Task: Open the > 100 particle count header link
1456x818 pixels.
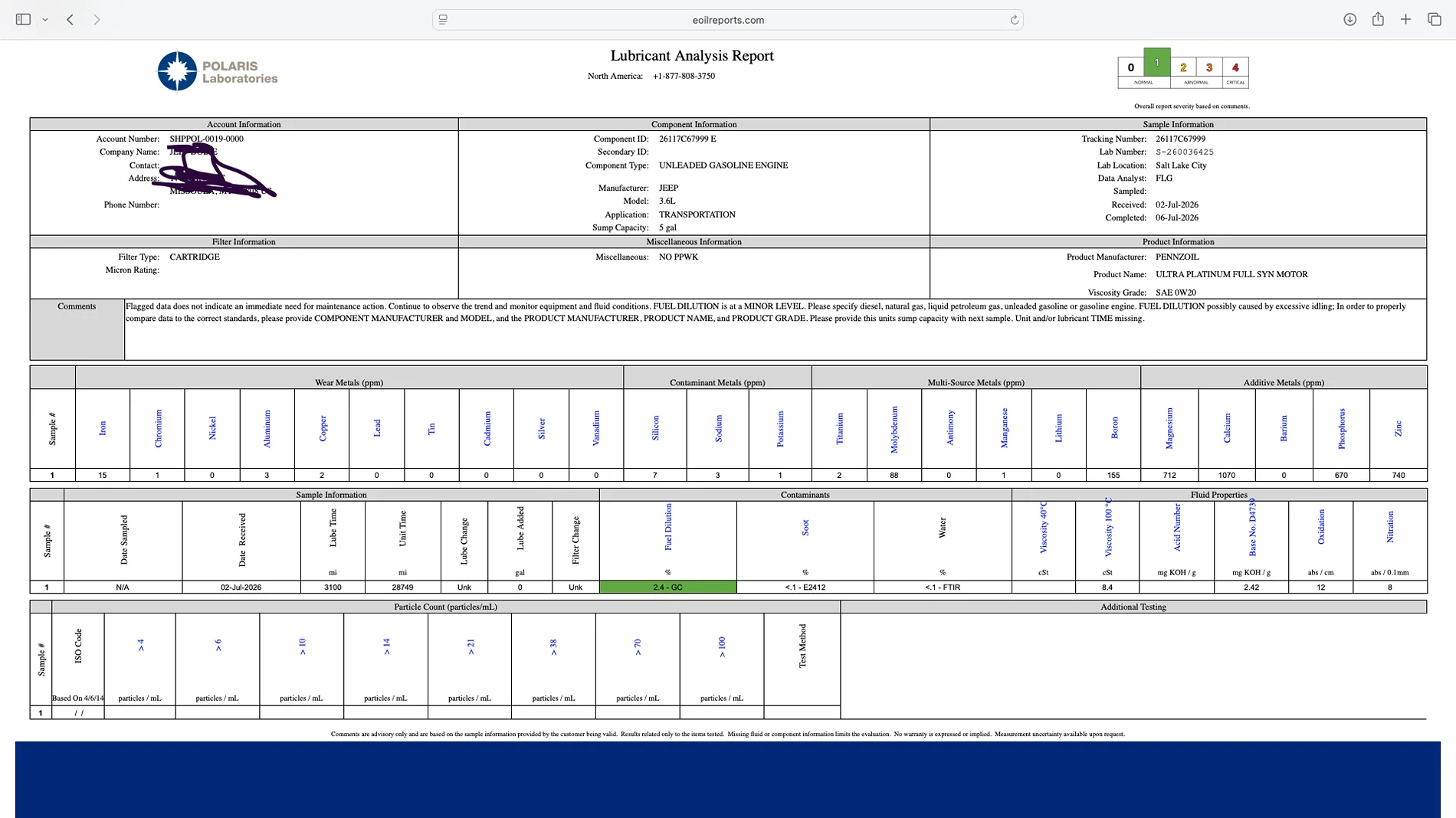Action: point(721,646)
